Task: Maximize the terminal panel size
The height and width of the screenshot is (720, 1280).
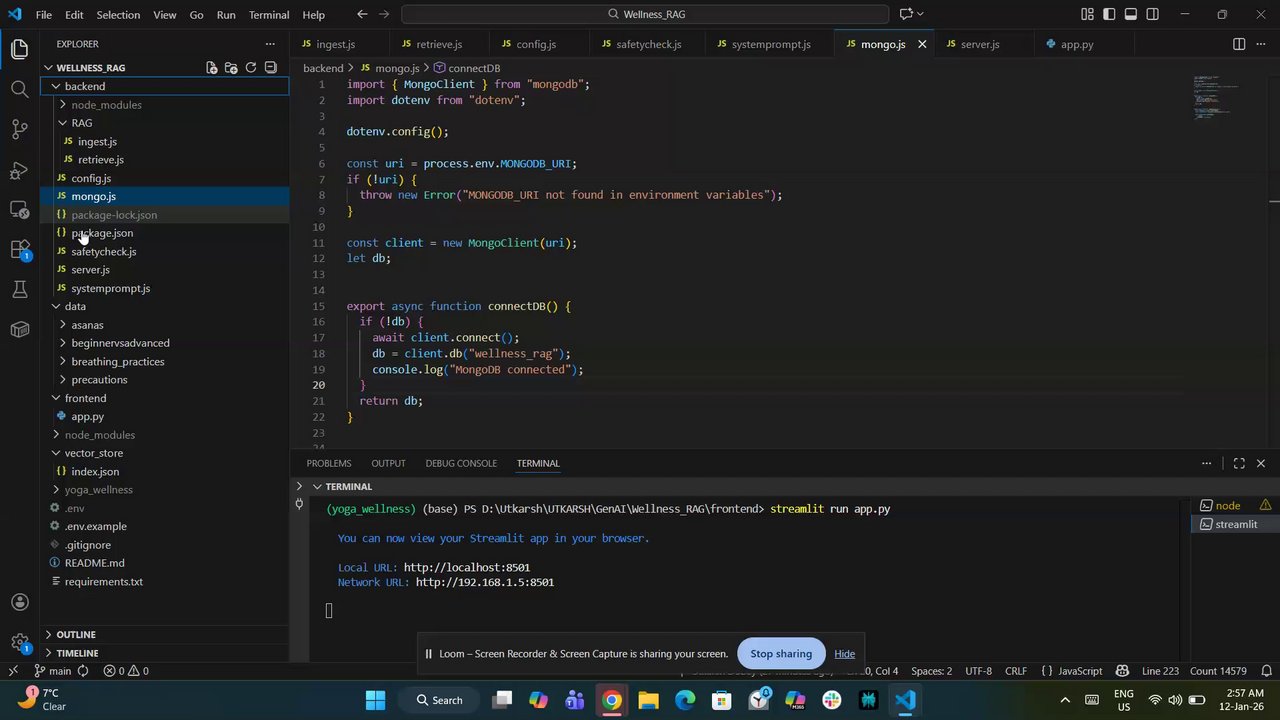Action: click(x=1239, y=463)
